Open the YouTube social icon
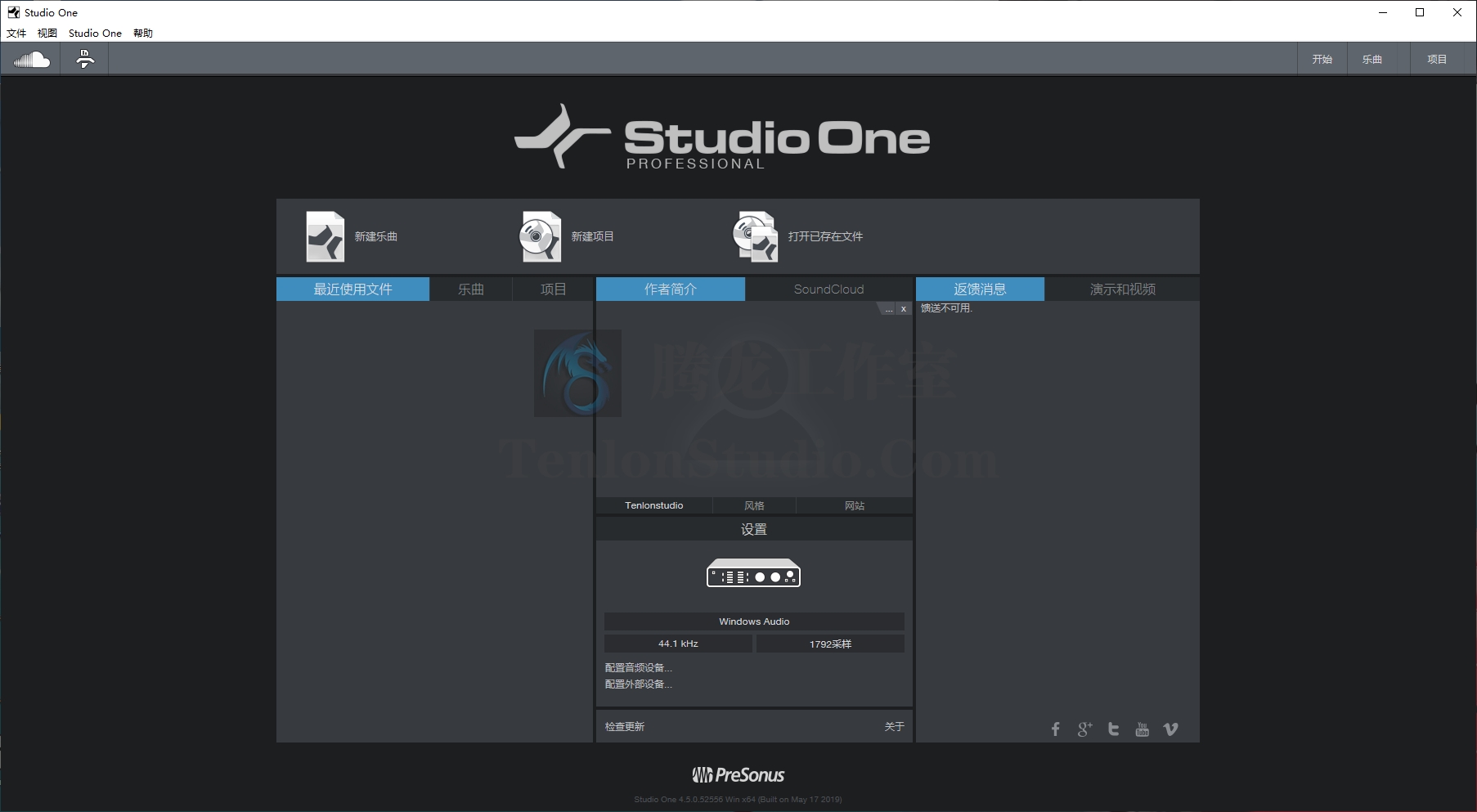Image resolution: width=1477 pixels, height=812 pixels. [1143, 729]
